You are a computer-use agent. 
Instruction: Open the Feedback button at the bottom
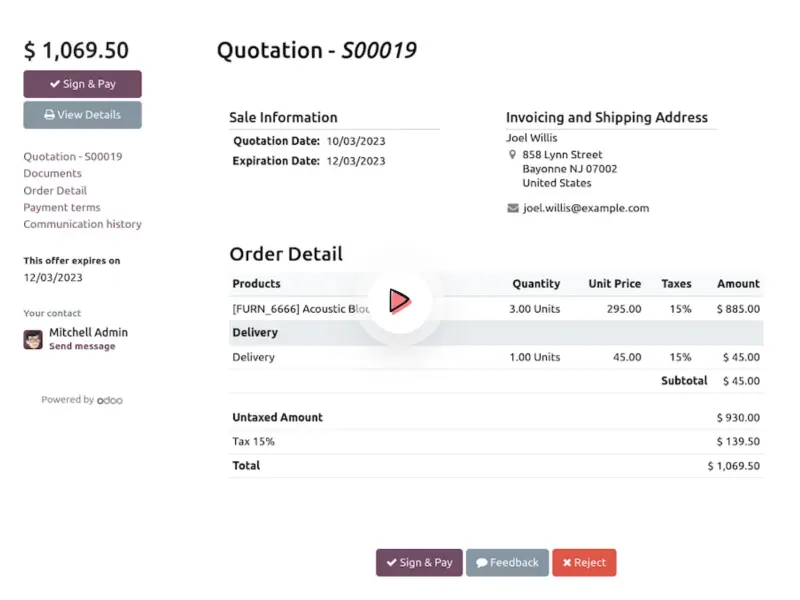[x=507, y=563]
